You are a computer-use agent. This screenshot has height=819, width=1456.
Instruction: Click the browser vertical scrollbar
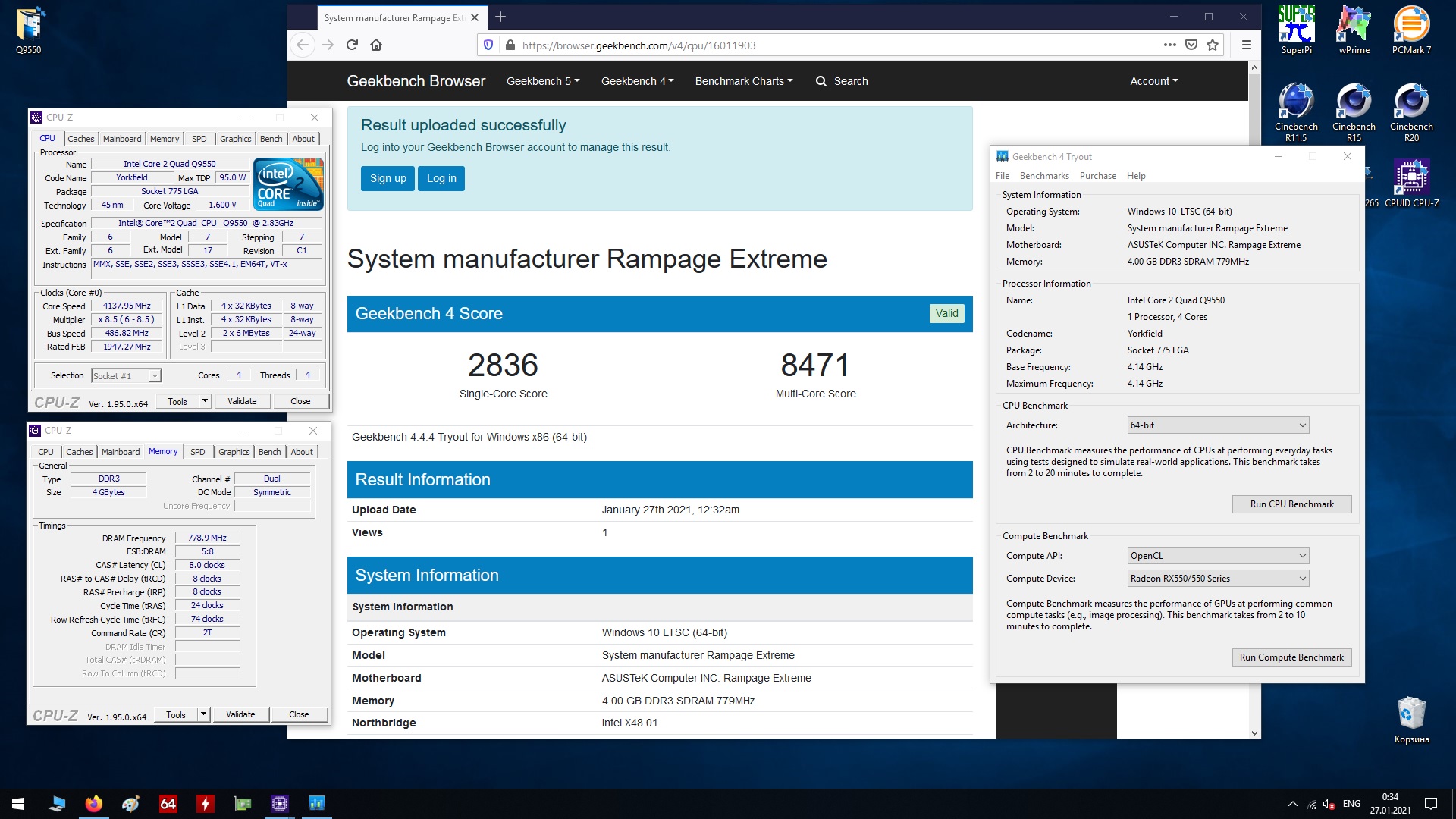click(1254, 400)
